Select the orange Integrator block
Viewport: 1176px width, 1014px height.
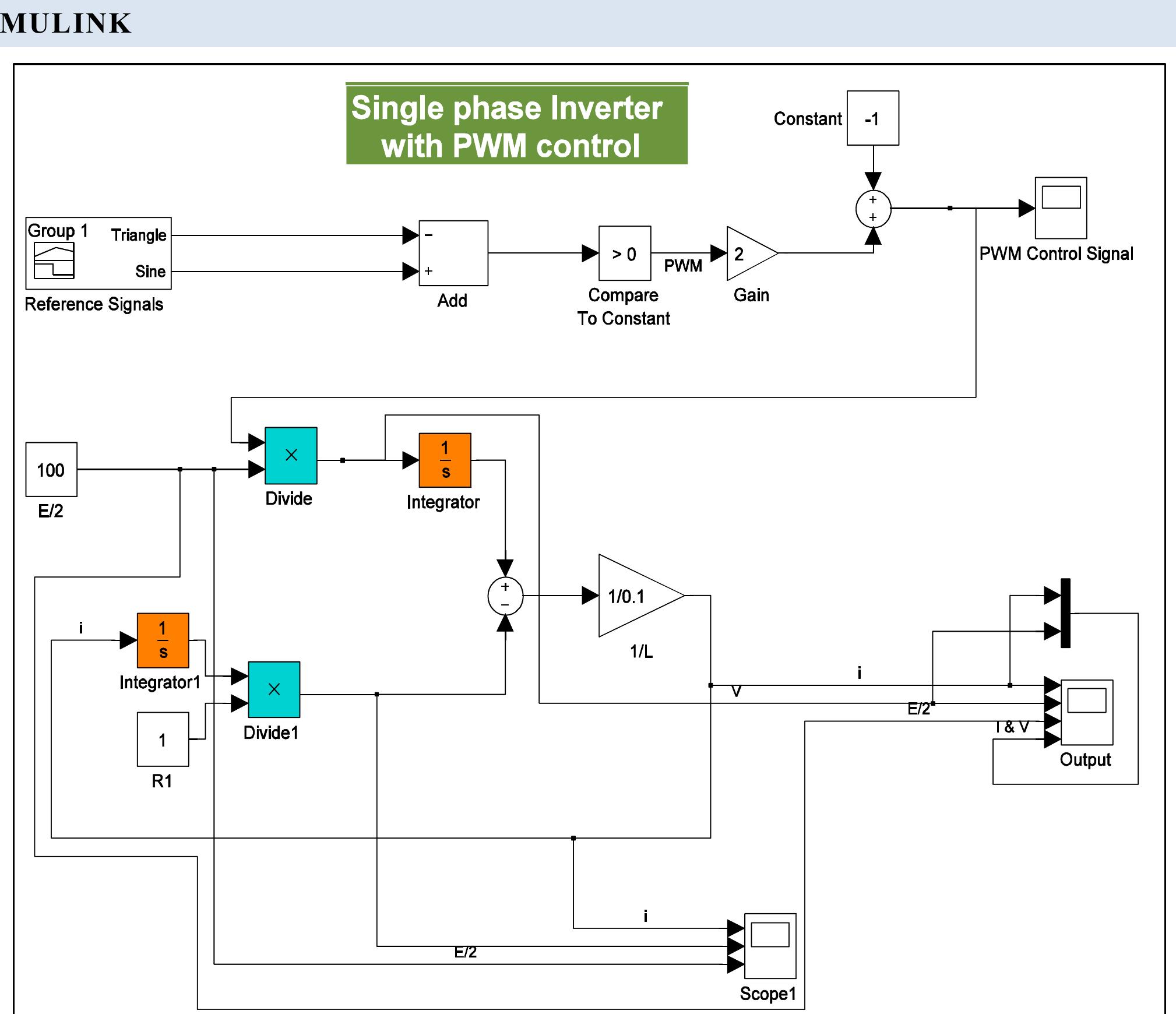445,460
